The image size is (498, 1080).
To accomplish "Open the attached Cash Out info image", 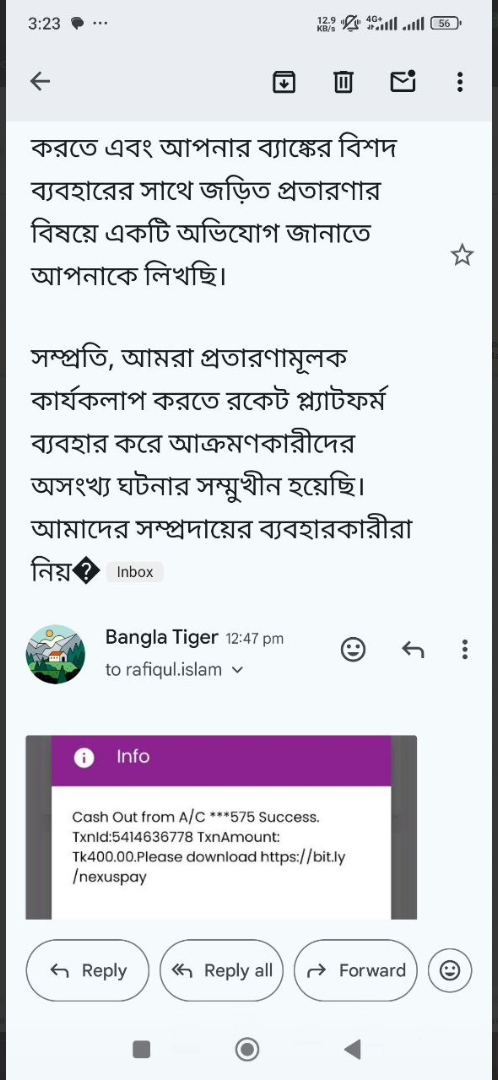I will pos(221,827).
